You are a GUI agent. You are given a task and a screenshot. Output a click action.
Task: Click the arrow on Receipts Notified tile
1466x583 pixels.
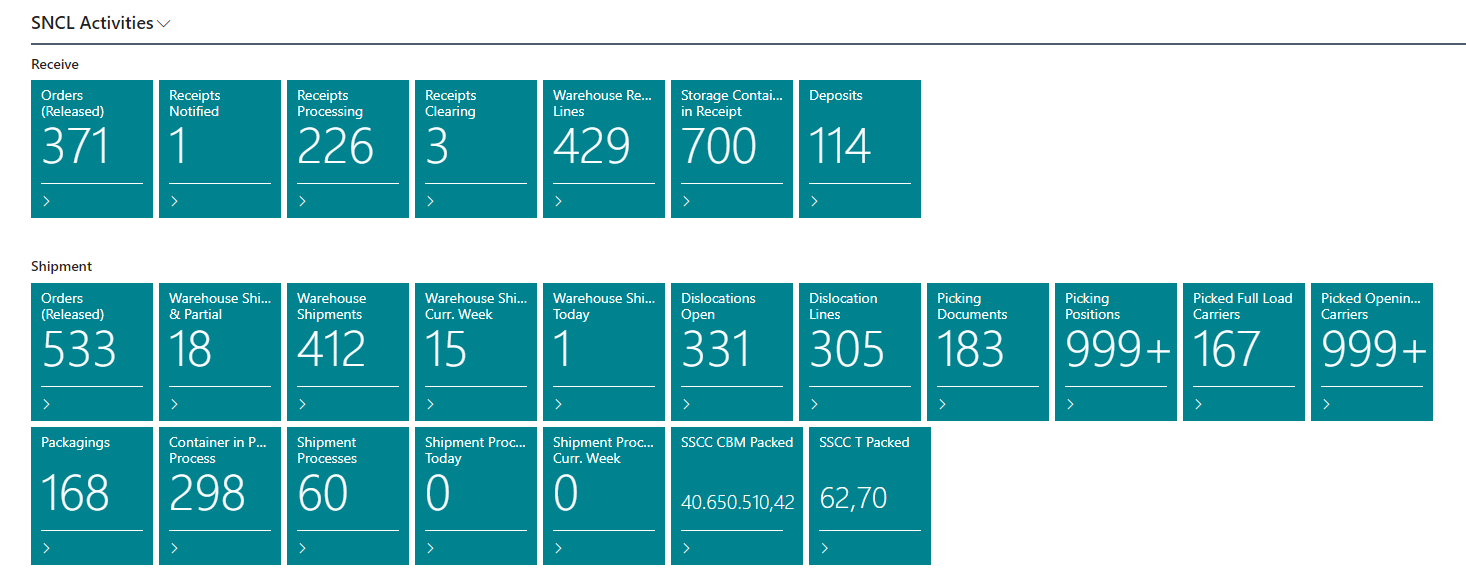coord(175,201)
